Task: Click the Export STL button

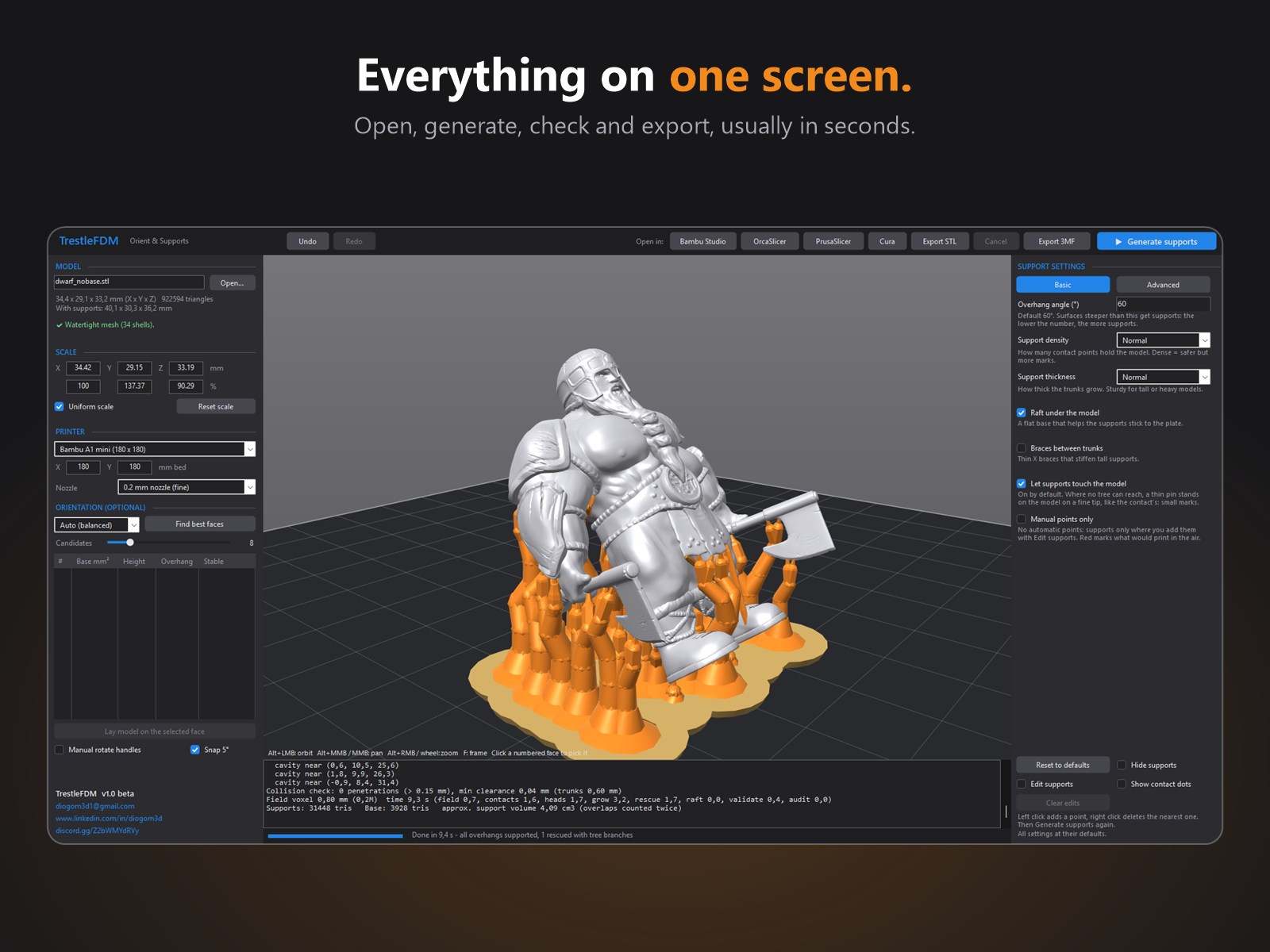Action: click(939, 241)
